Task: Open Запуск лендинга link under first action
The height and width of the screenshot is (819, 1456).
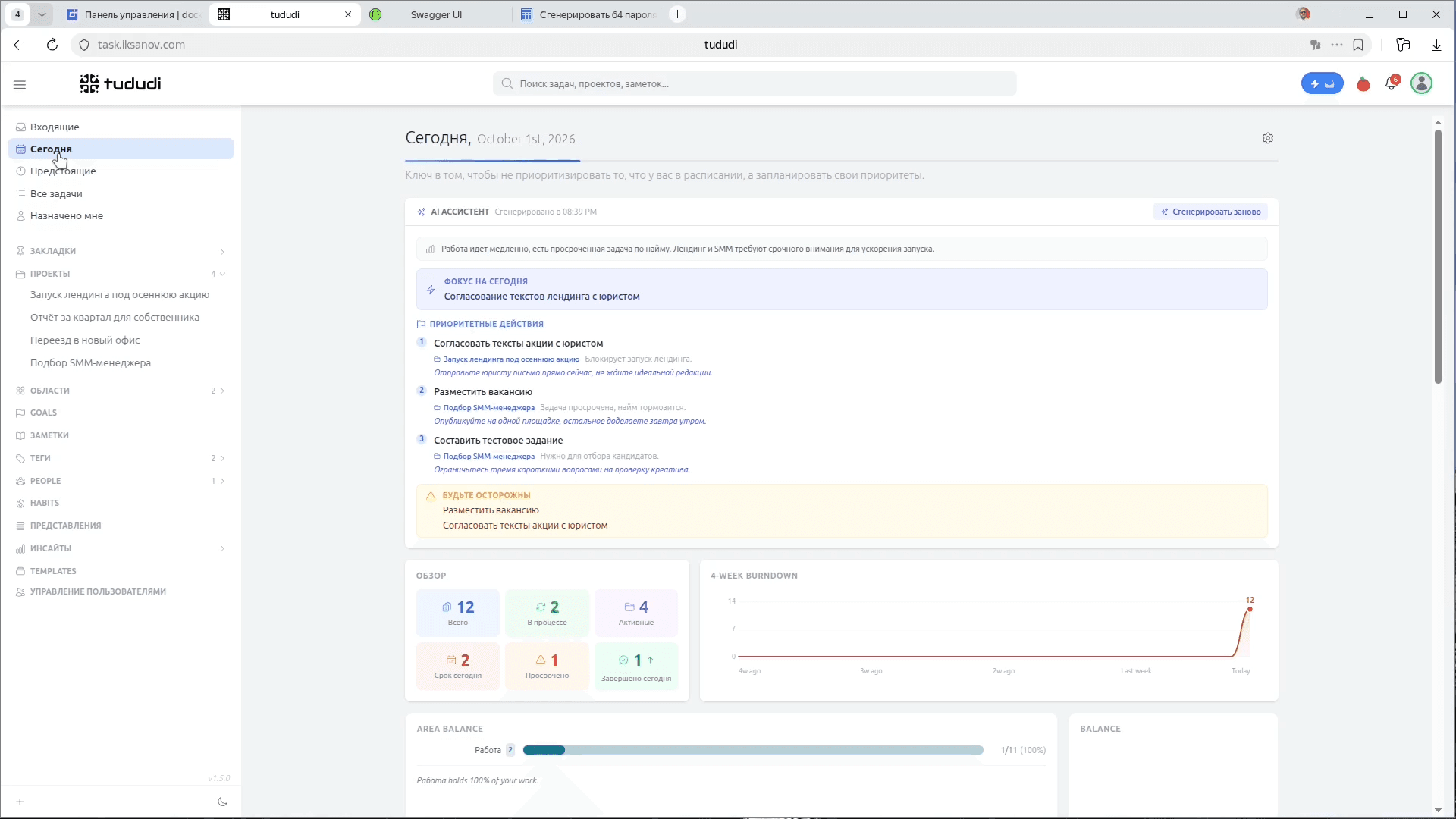Action: pos(511,359)
